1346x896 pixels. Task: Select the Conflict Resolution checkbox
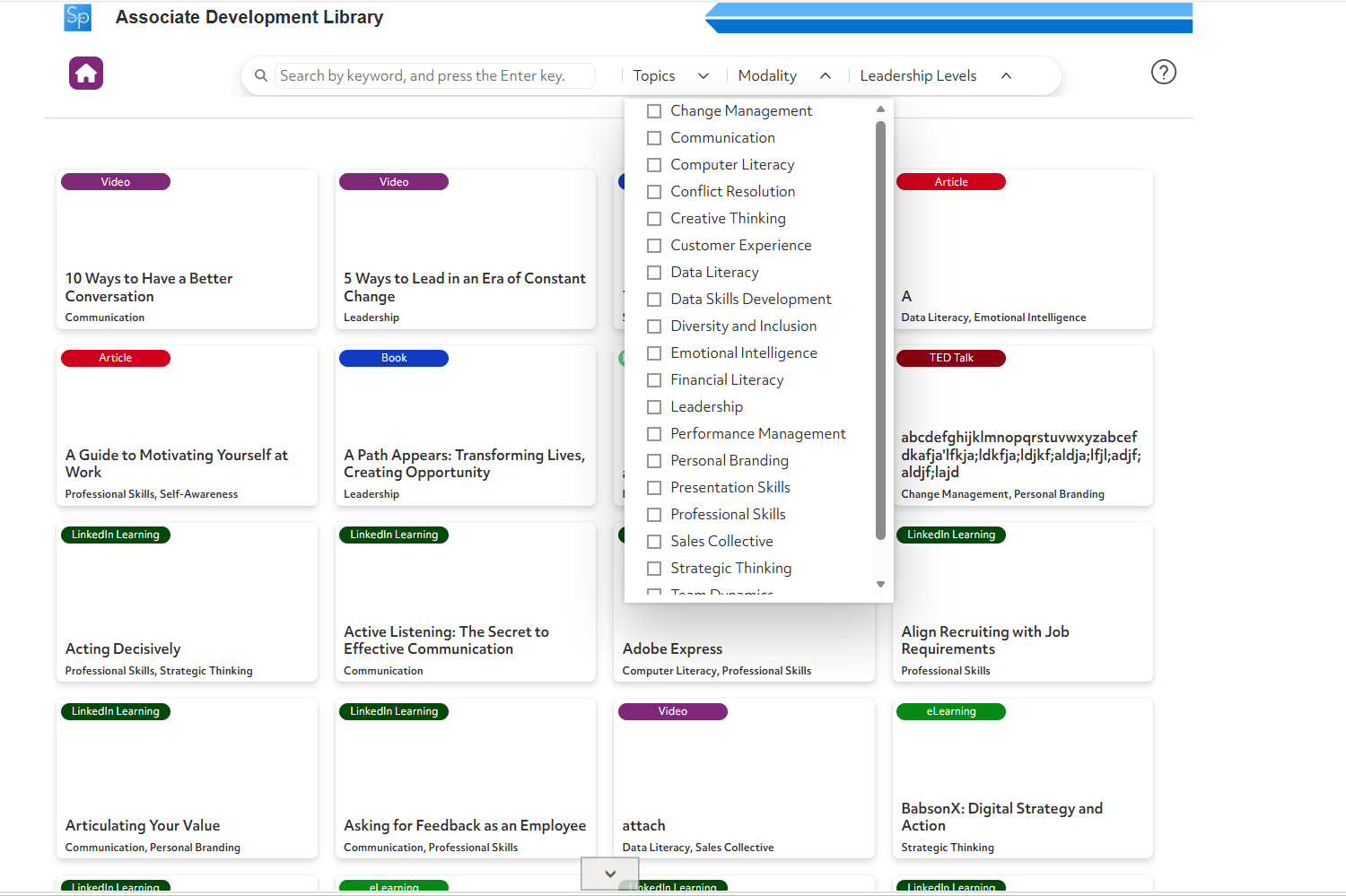tap(654, 192)
